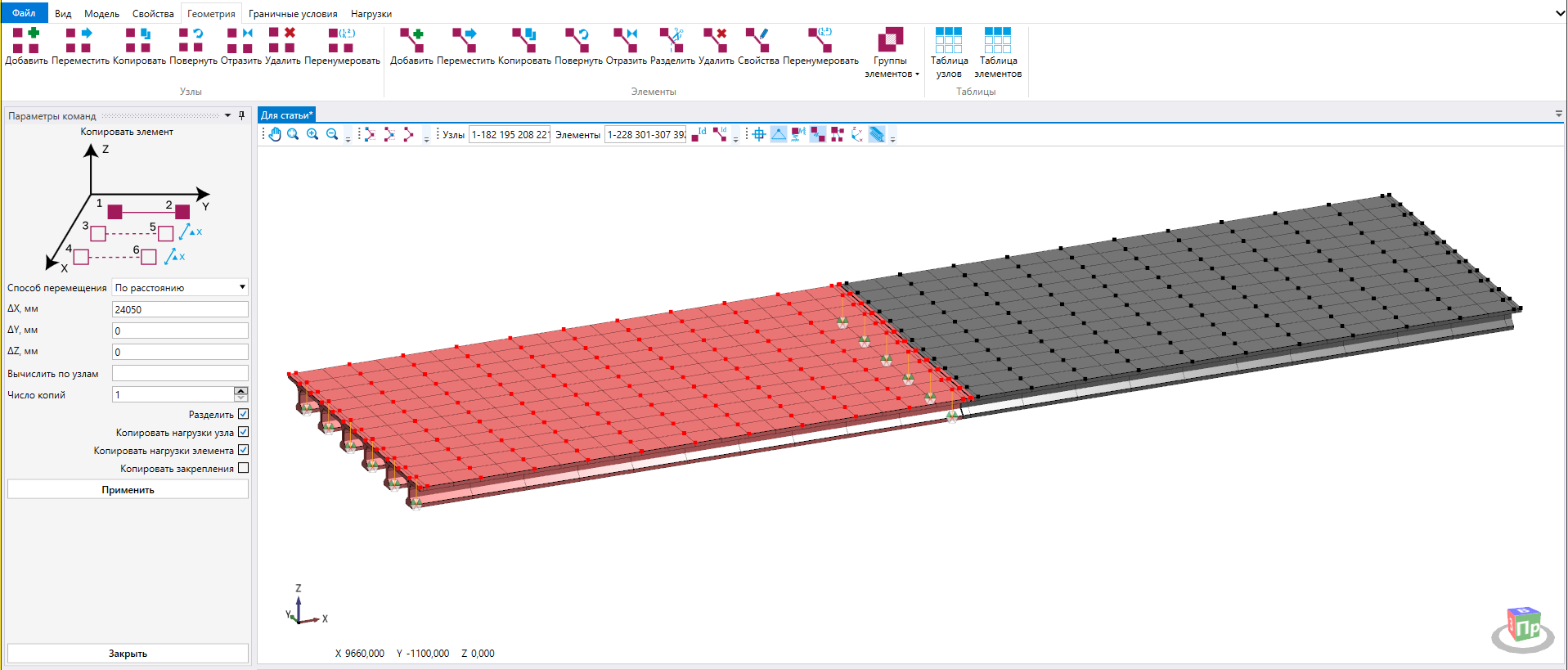Viewport: 1568px width, 670px height.
Task: Open Параметры команд panel options arrow
Action: point(228,115)
